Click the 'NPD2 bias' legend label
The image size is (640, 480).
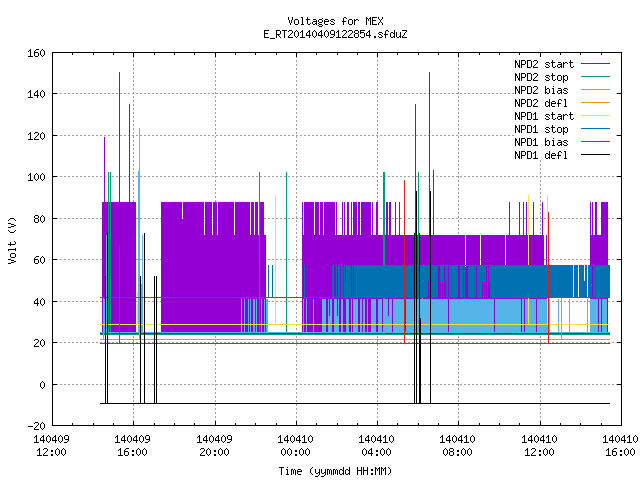pyautogui.click(x=541, y=90)
